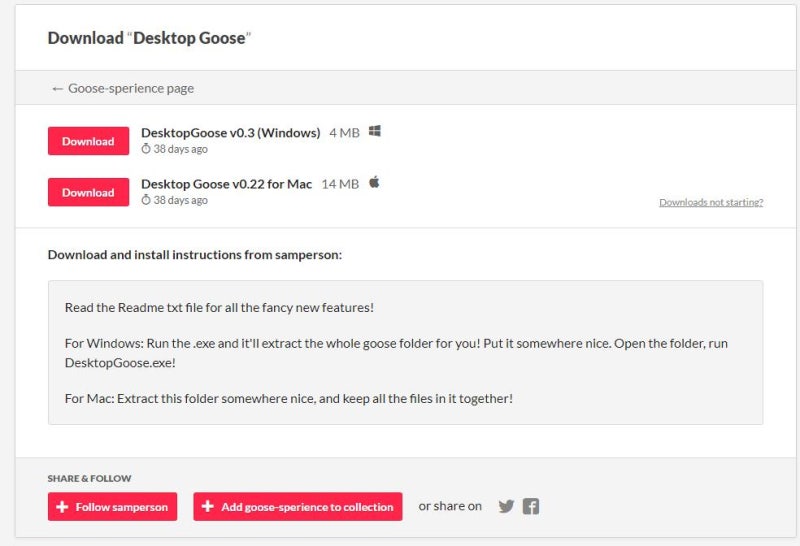The width and height of the screenshot is (800, 546).
Task: Click the back arrow before Goose-sperience page
Action: 57,88
